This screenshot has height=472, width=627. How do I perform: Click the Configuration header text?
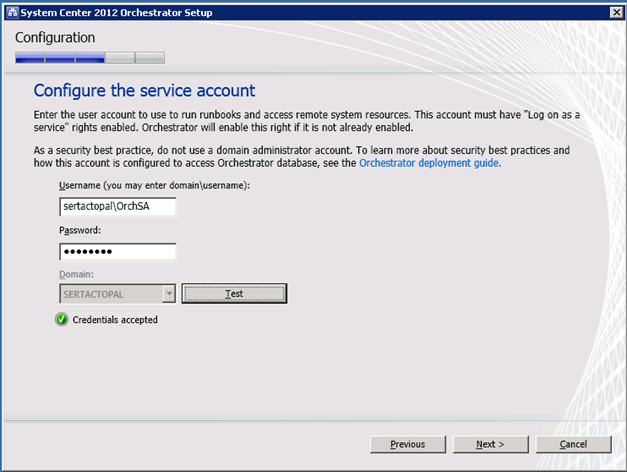pyautogui.click(x=55, y=38)
